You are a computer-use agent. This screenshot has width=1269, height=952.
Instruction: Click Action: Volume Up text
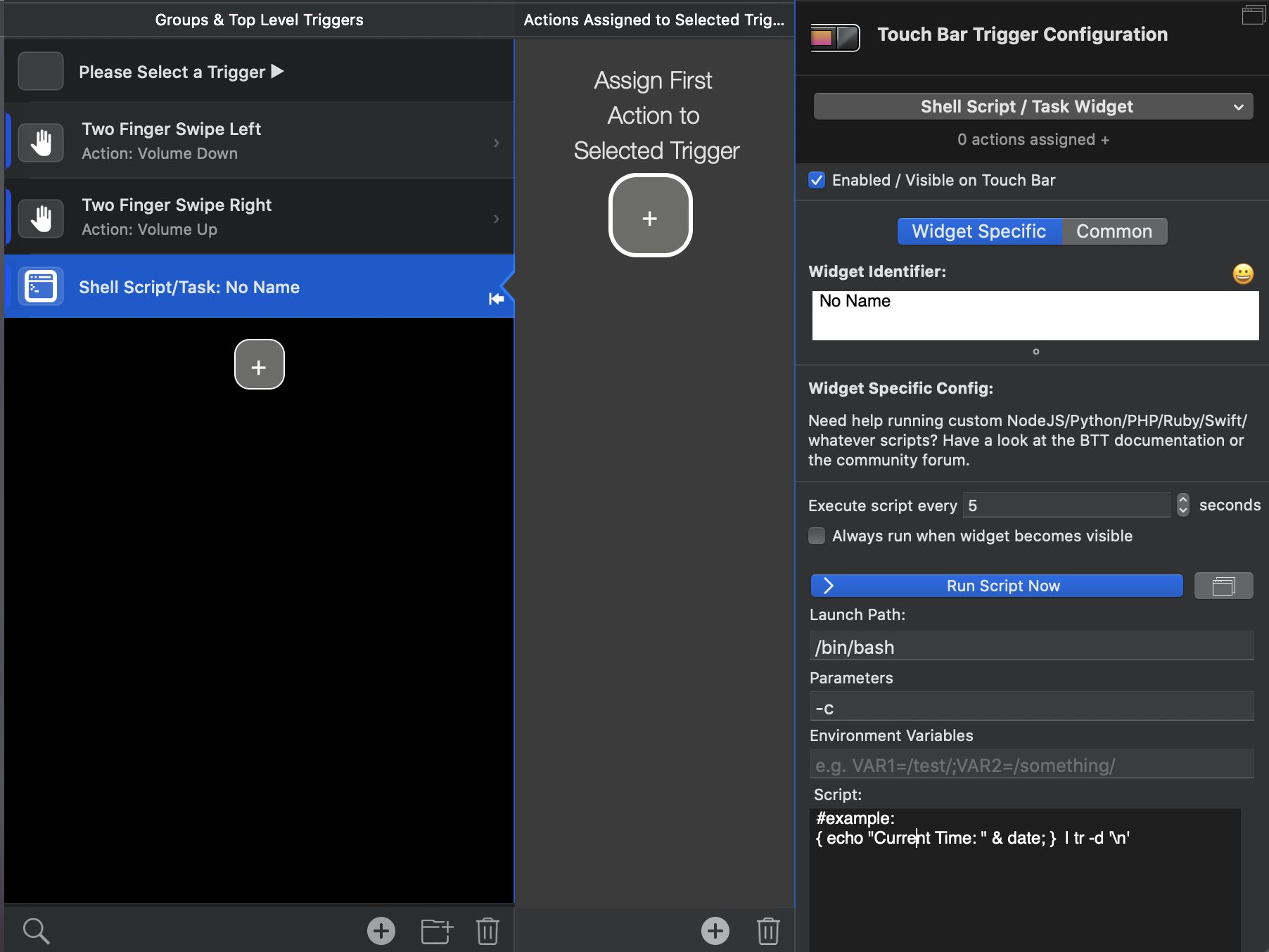coord(149,229)
